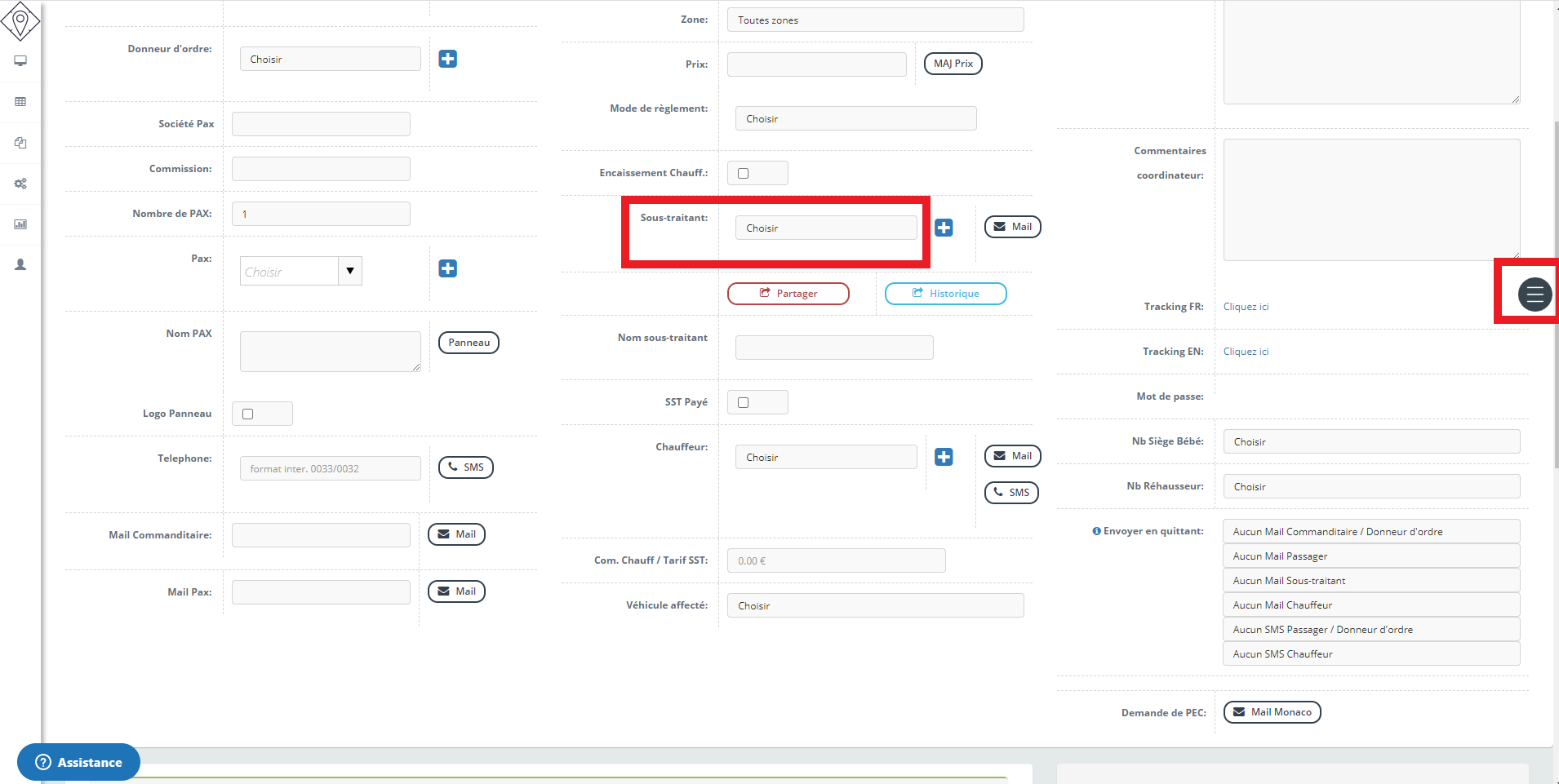Check the Logo Panneau checkbox
1559x784 pixels.
(247, 414)
